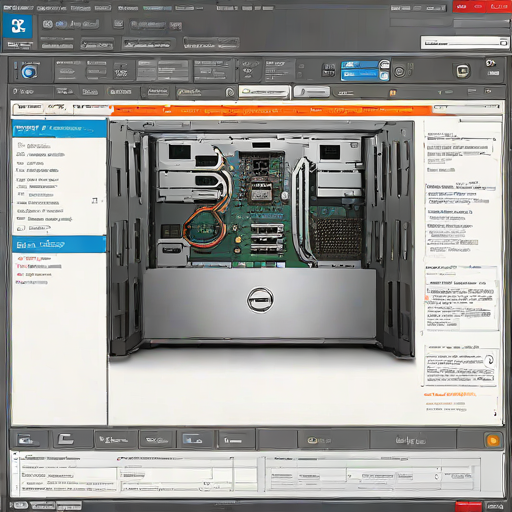Switch to the light gray tab beside the white tab
The width and height of the screenshot is (512, 512).
point(312,92)
